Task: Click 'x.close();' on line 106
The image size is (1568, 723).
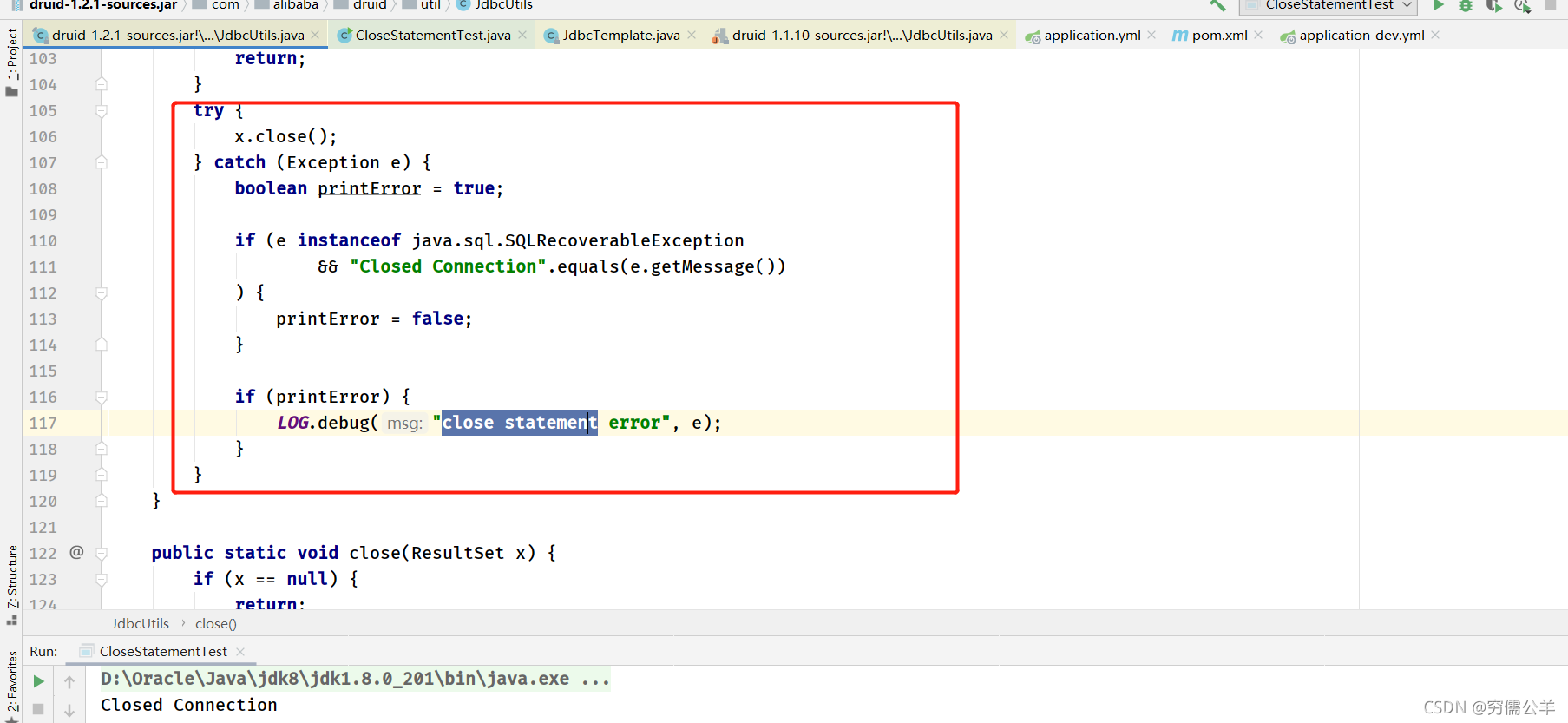Action: point(285,136)
